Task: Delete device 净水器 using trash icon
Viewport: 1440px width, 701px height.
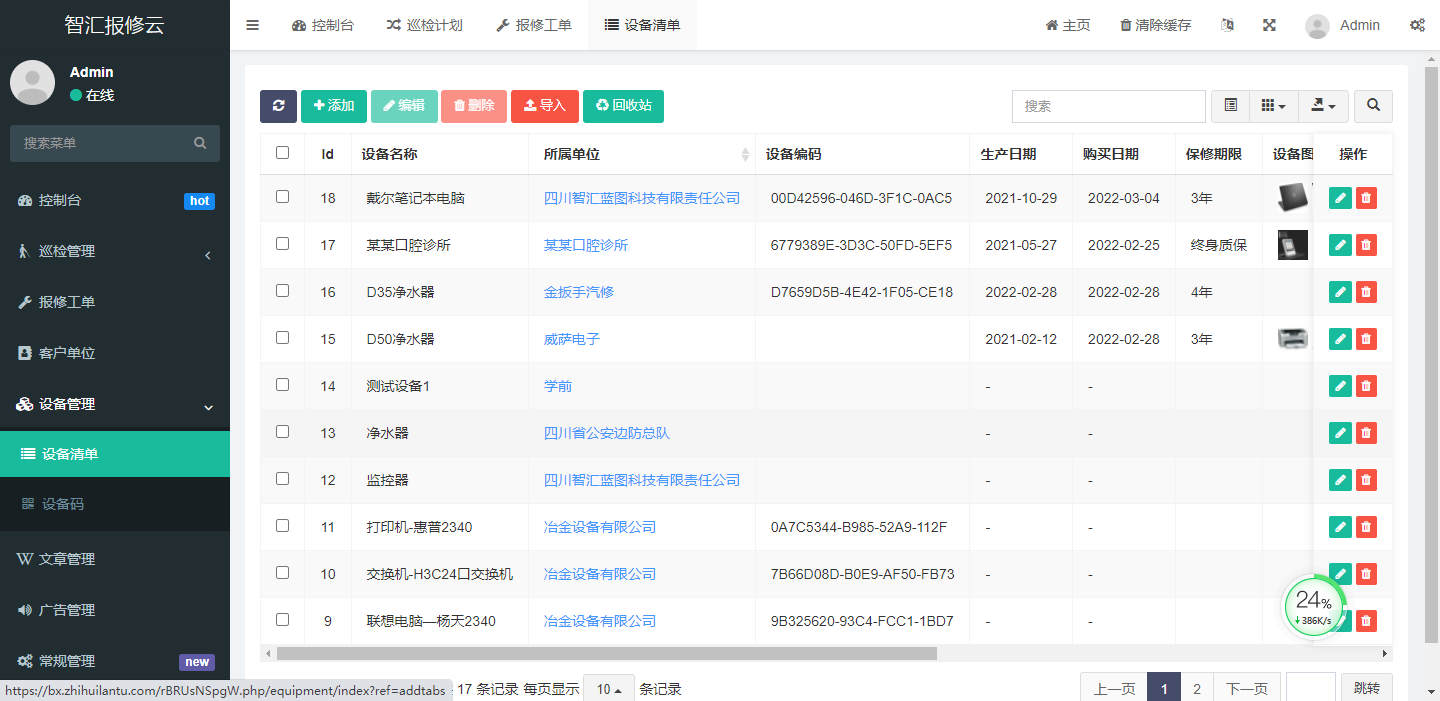Action: (x=1366, y=433)
